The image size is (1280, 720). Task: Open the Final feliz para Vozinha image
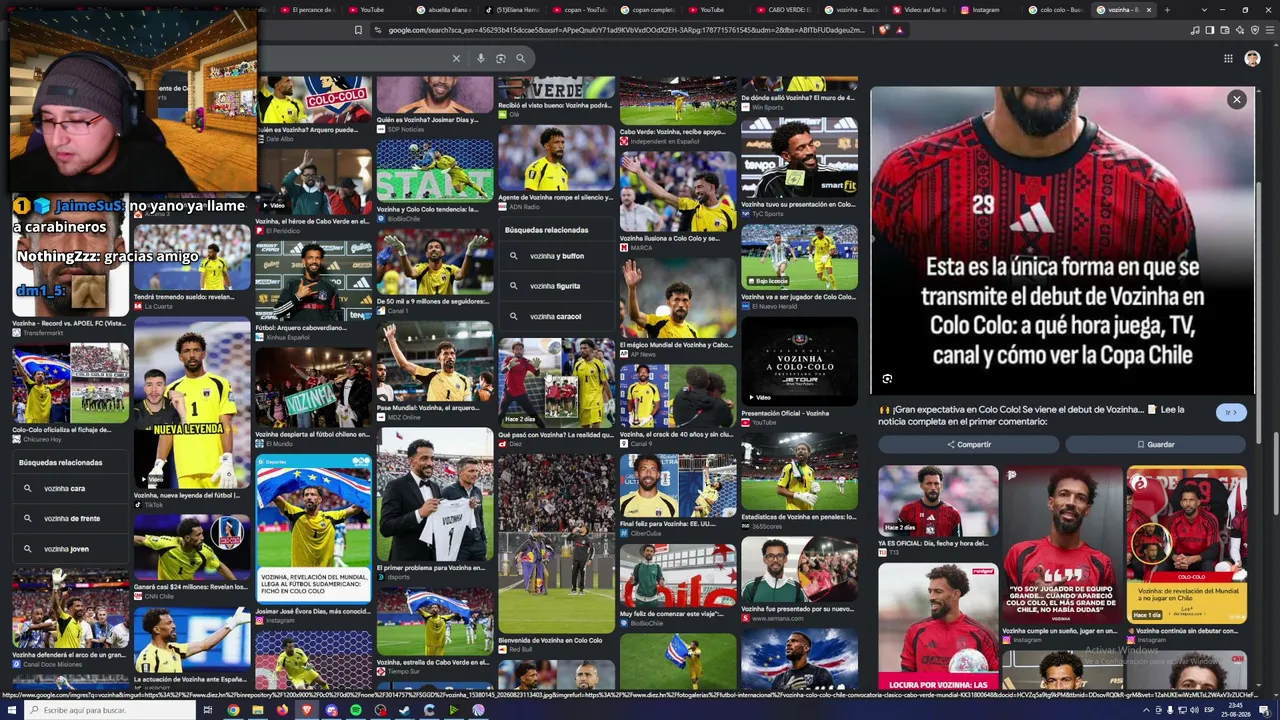677,485
